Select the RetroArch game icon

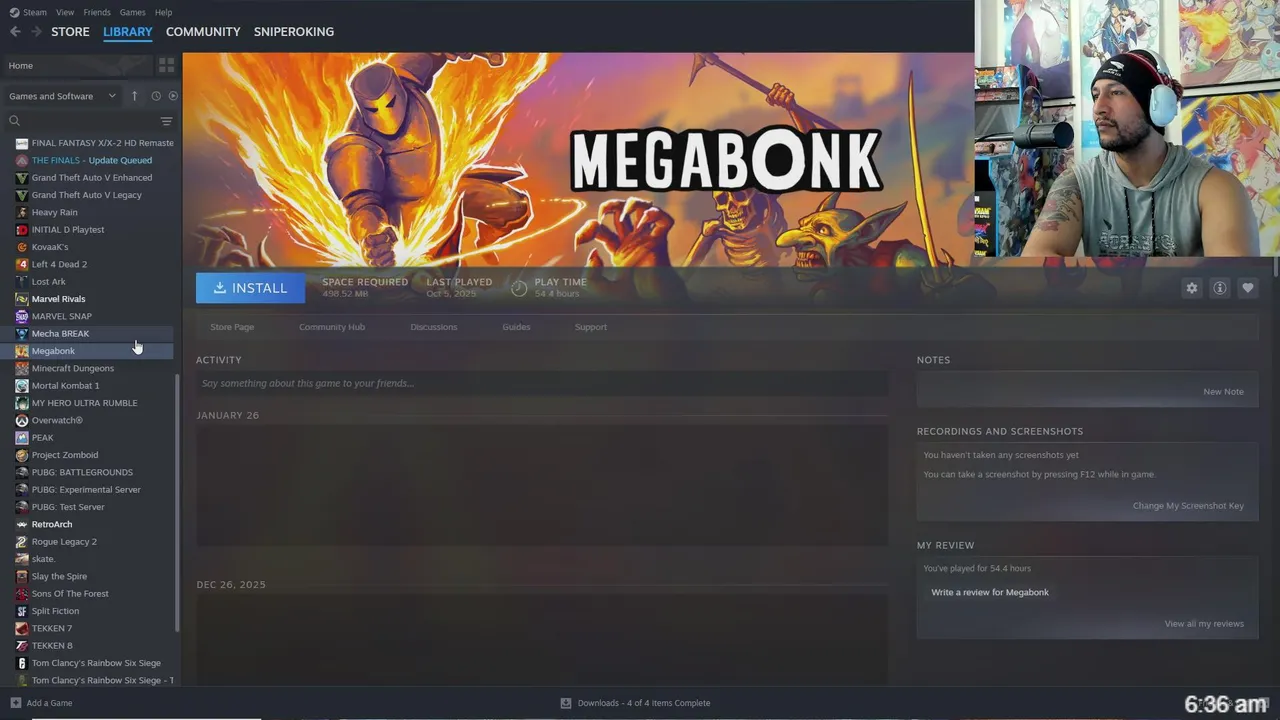pos(22,524)
